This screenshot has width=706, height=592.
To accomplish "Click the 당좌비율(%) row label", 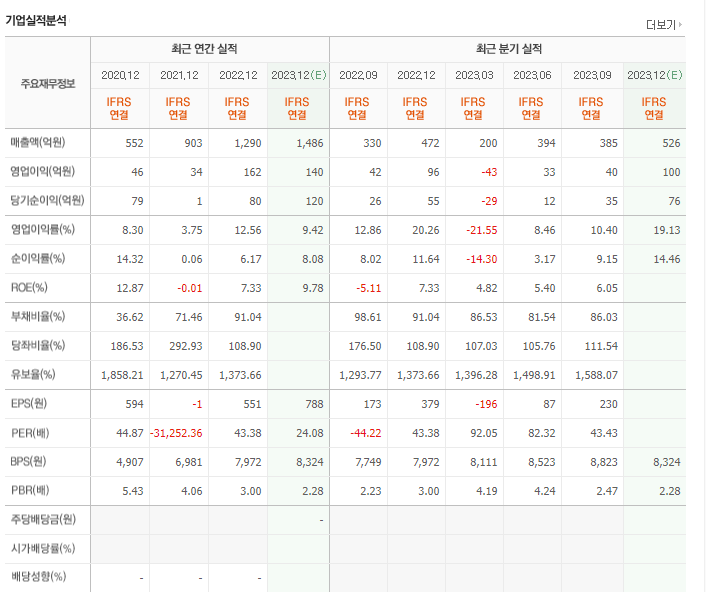I will tap(38, 345).
